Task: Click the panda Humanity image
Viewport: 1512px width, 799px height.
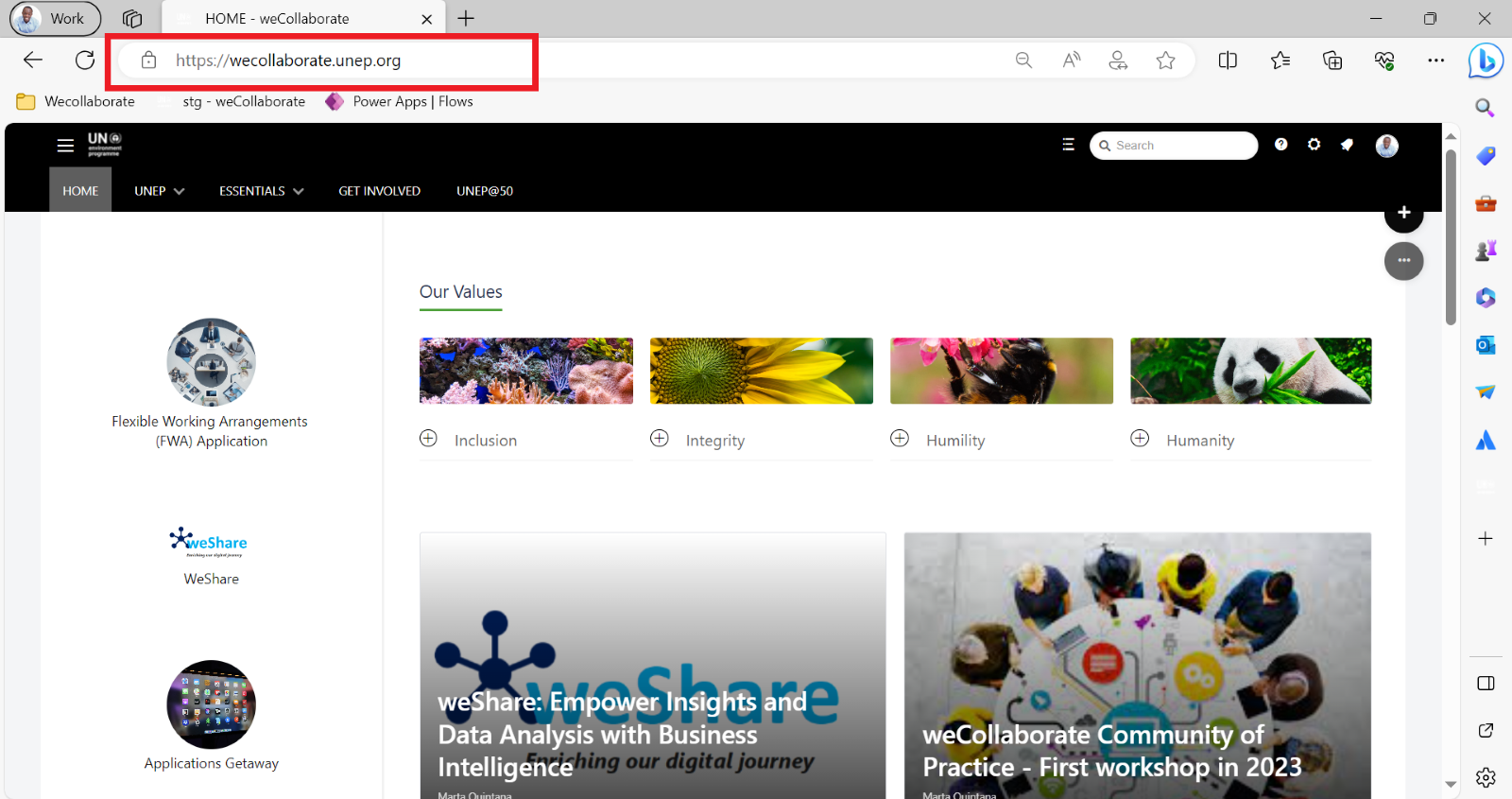Action: [1251, 371]
